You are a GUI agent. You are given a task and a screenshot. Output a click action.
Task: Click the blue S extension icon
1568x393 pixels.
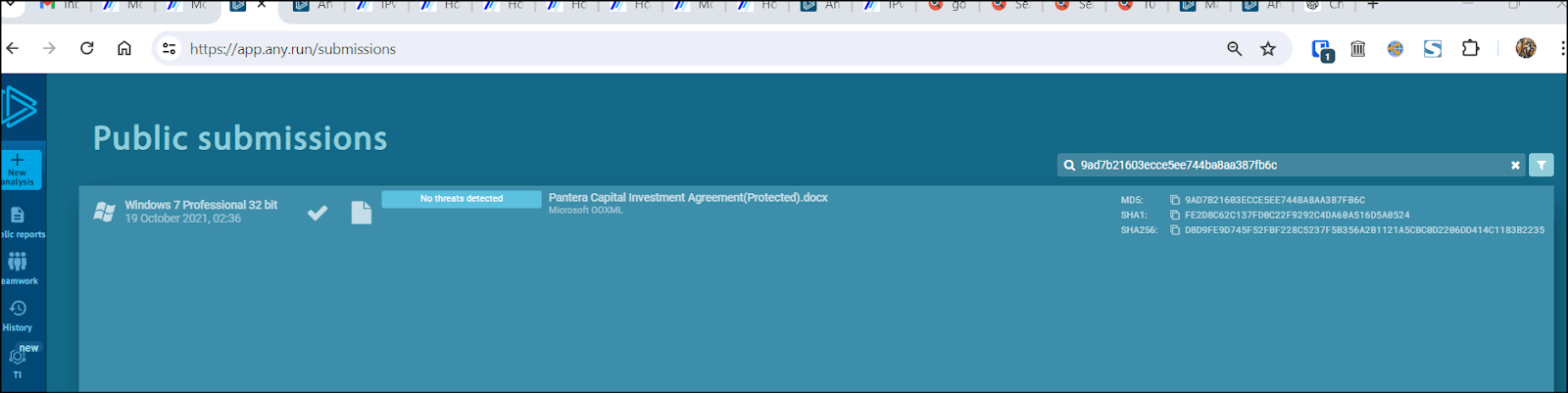pyautogui.click(x=1433, y=48)
